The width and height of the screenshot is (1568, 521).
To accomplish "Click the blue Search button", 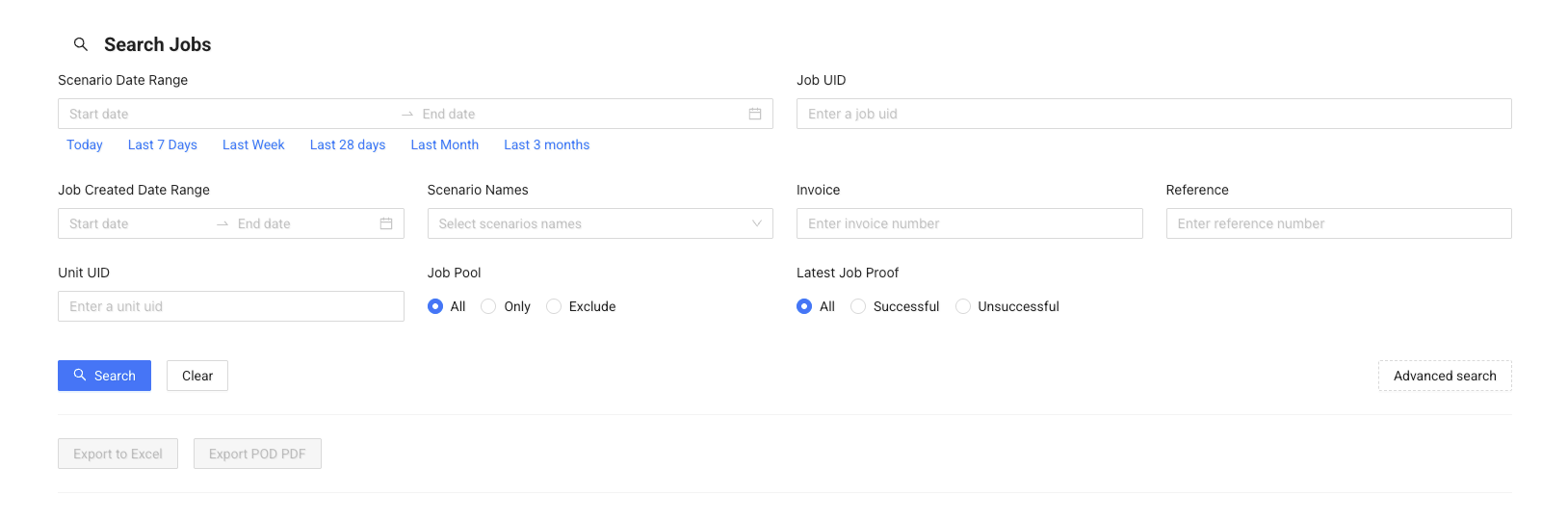I will (x=104, y=376).
